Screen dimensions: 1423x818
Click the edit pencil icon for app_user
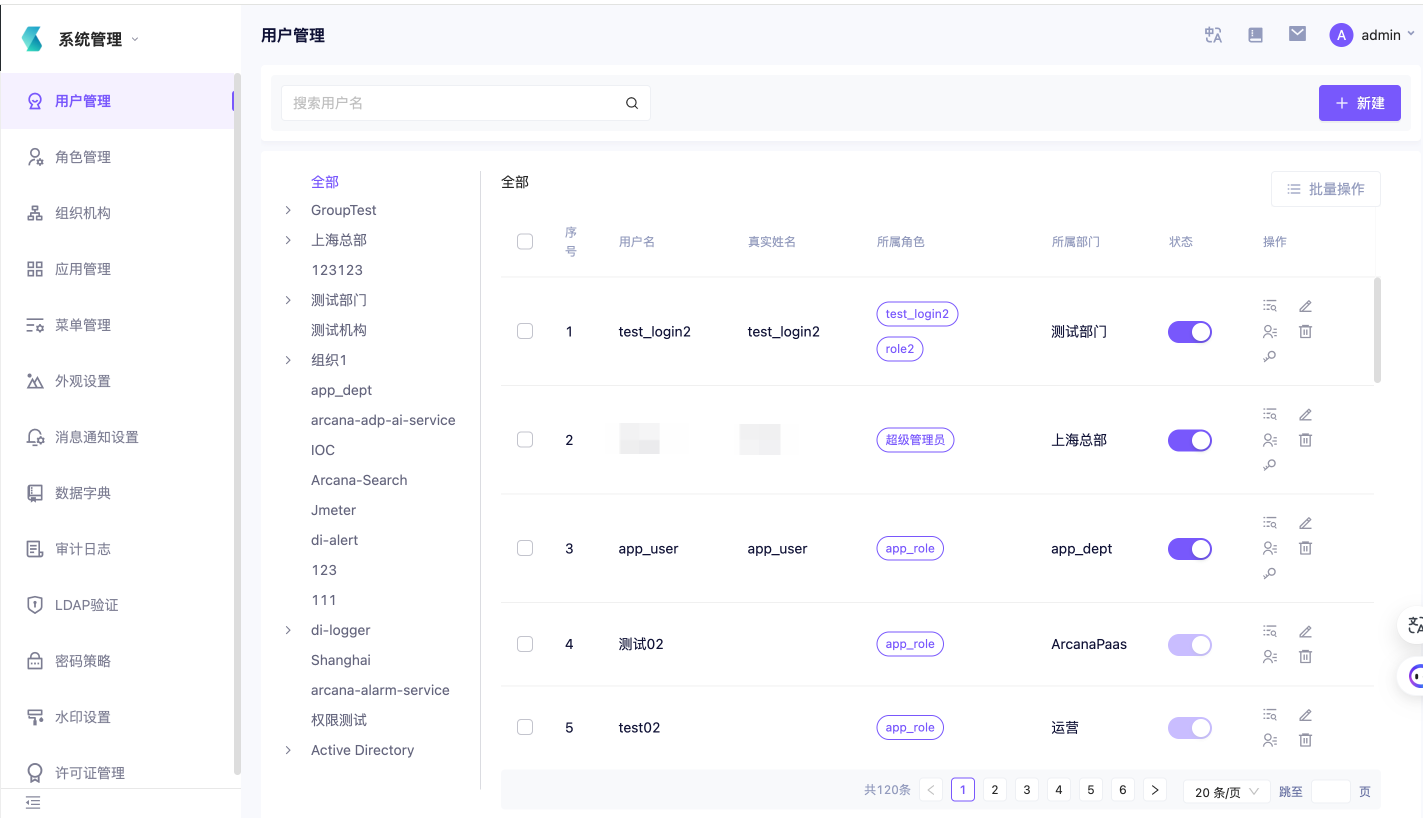tap(1305, 523)
